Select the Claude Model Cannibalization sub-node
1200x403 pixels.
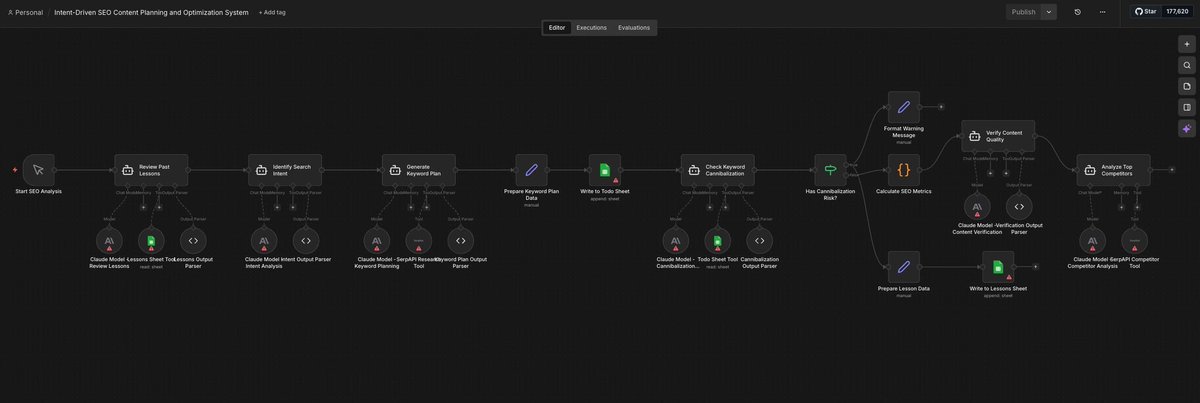(x=676, y=240)
